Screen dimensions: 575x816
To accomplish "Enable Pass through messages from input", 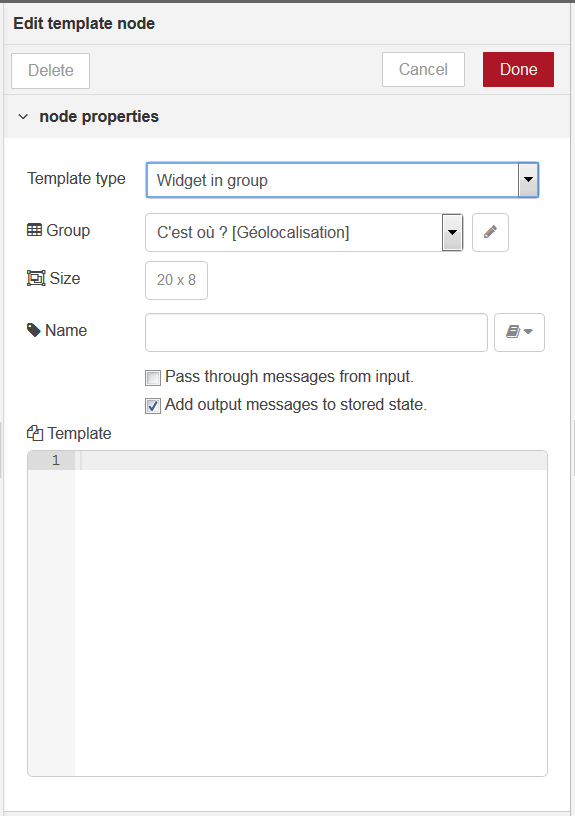I will (152, 378).
